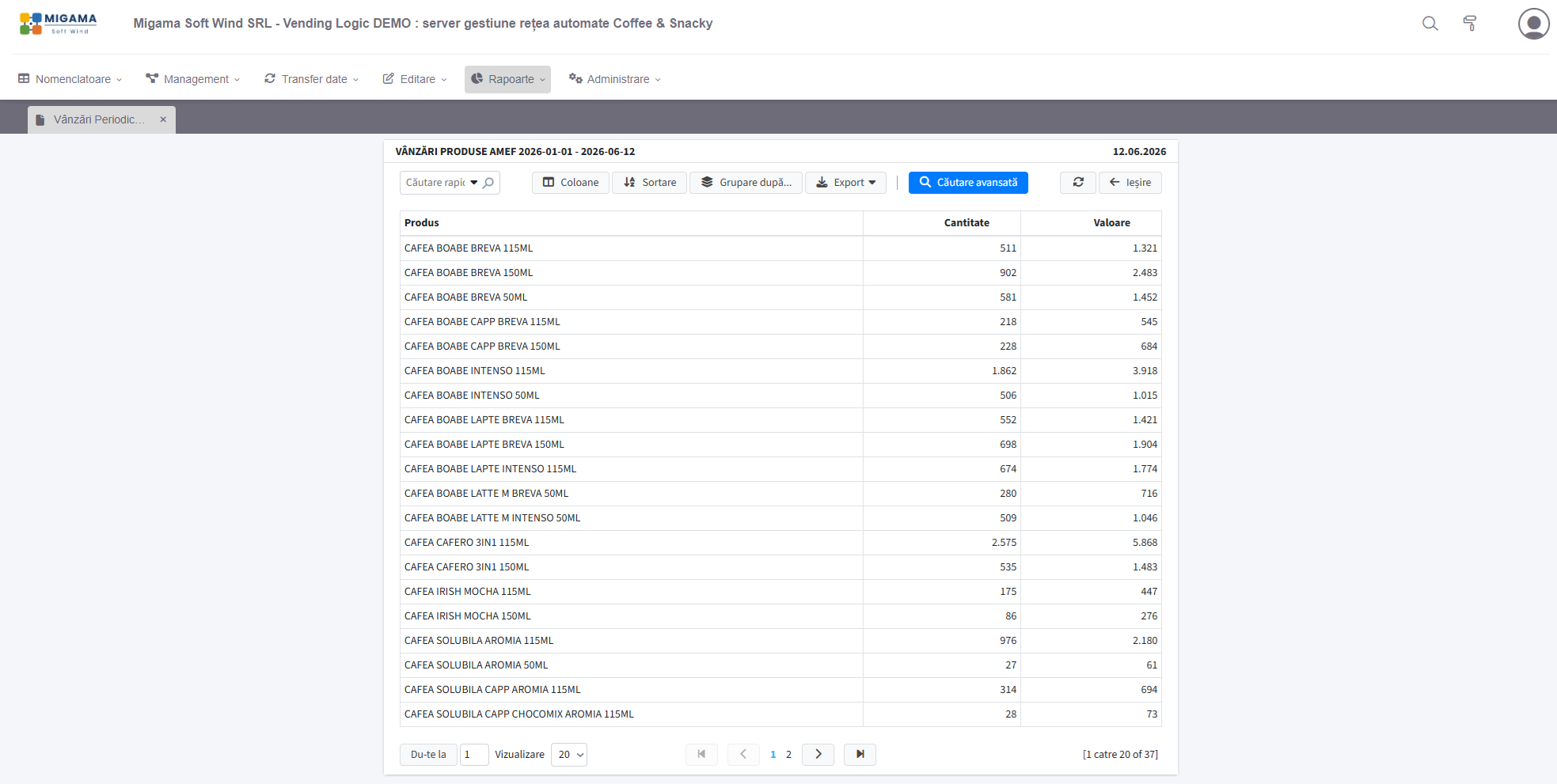Click the Du-te la button
This screenshot has height=784, width=1557.
(428, 755)
